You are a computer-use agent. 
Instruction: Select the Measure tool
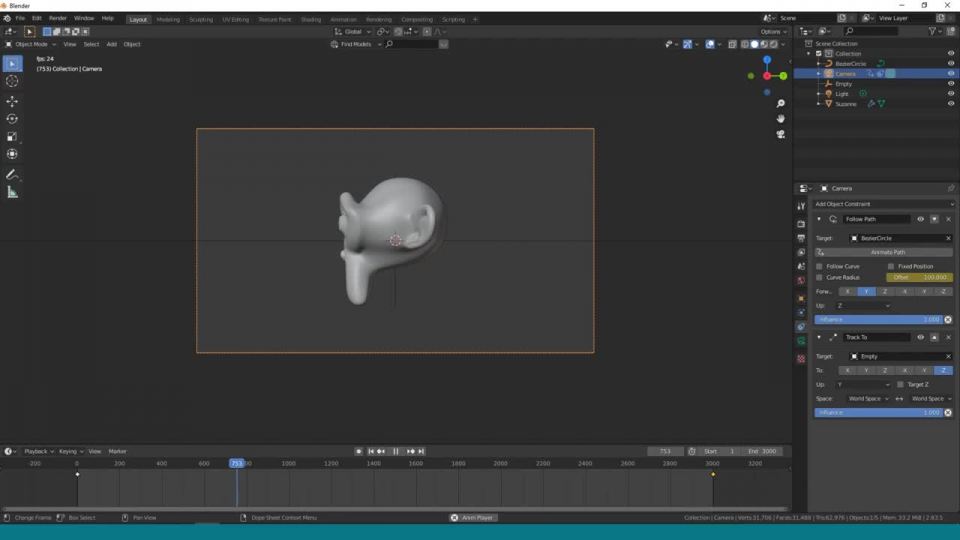[12, 192]
